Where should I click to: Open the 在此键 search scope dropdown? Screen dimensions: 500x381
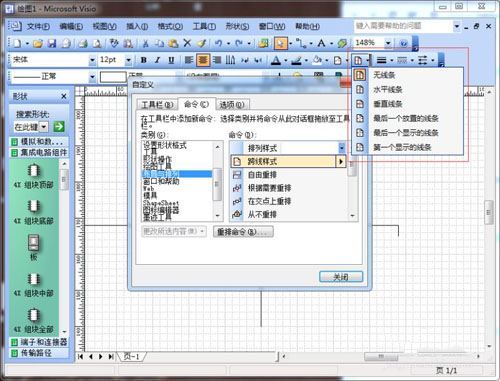click(x=44, y=127)
